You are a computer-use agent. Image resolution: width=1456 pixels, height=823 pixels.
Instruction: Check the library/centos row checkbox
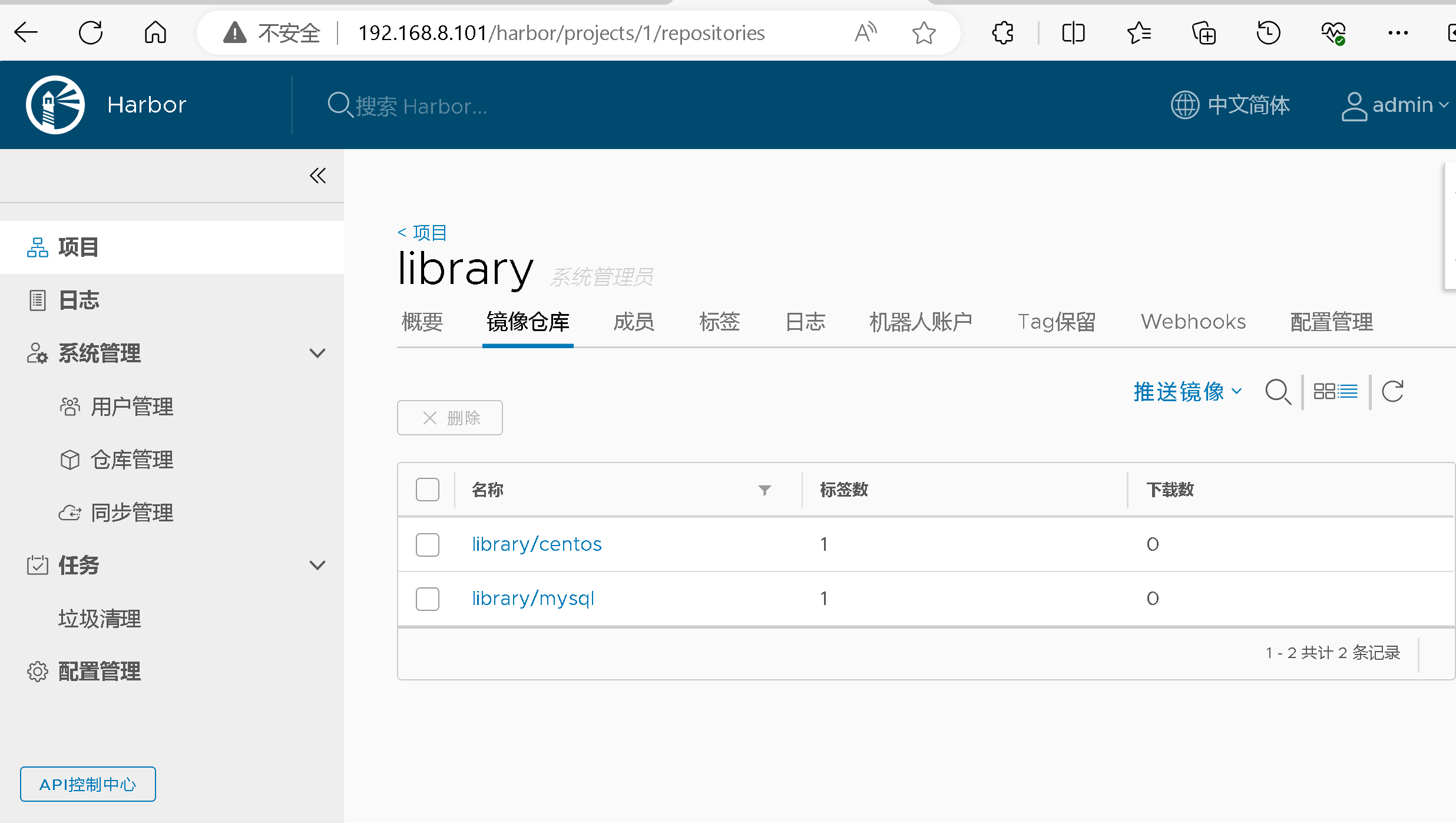pyautogui.click(x=427, y=544)
